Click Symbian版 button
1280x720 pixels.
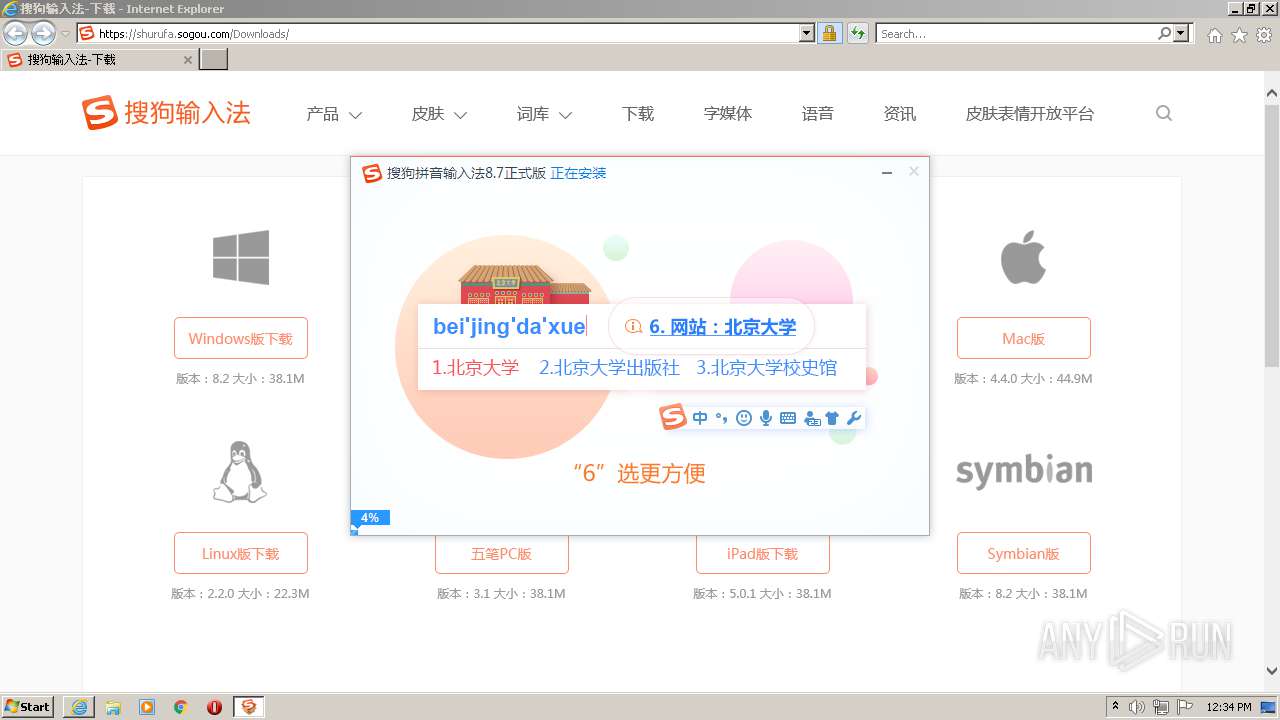(x=1024, y=554)
